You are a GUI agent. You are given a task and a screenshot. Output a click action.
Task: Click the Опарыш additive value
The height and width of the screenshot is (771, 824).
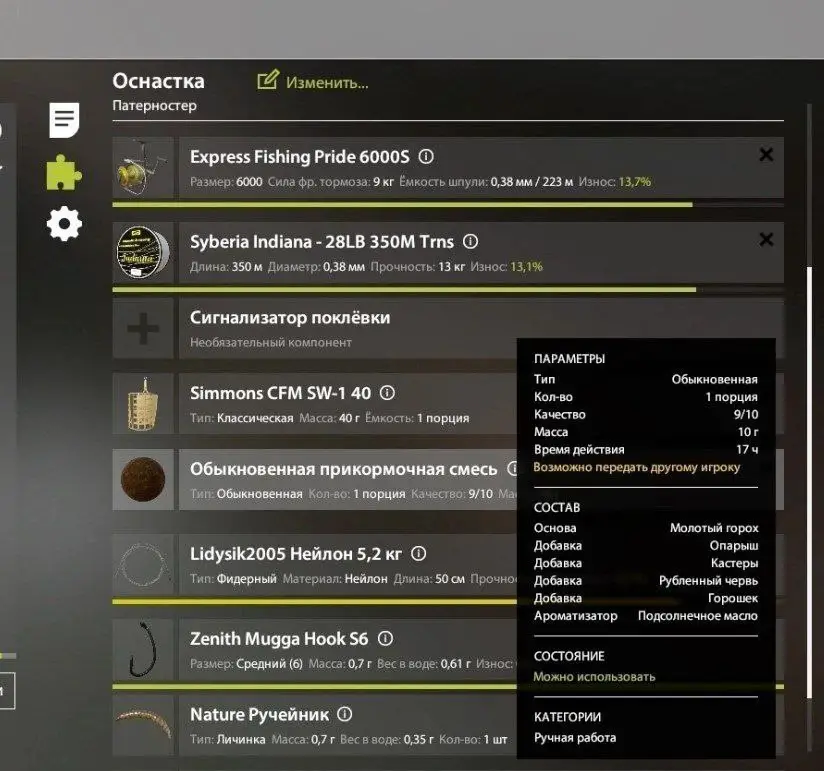click(x=734, y=546)
